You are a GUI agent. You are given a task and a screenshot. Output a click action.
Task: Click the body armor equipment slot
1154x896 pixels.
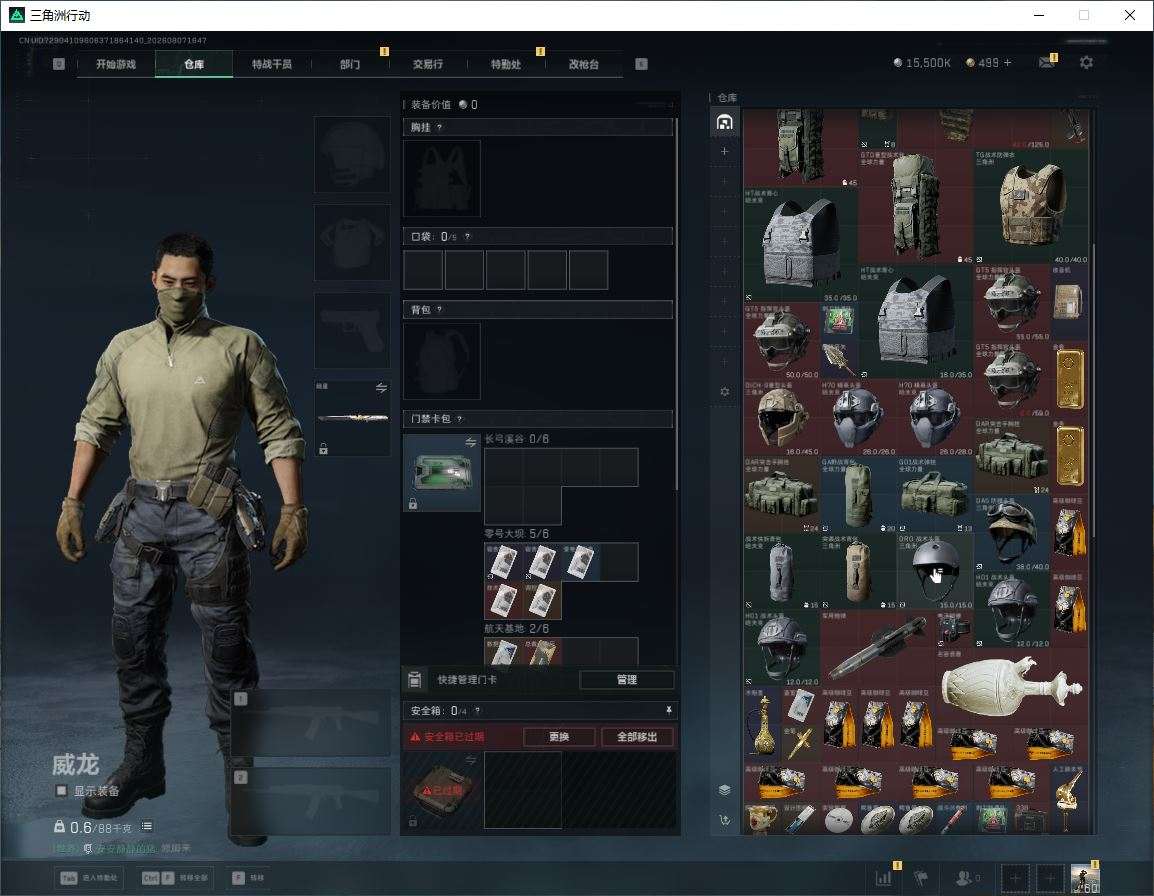[x=353, y=242]
